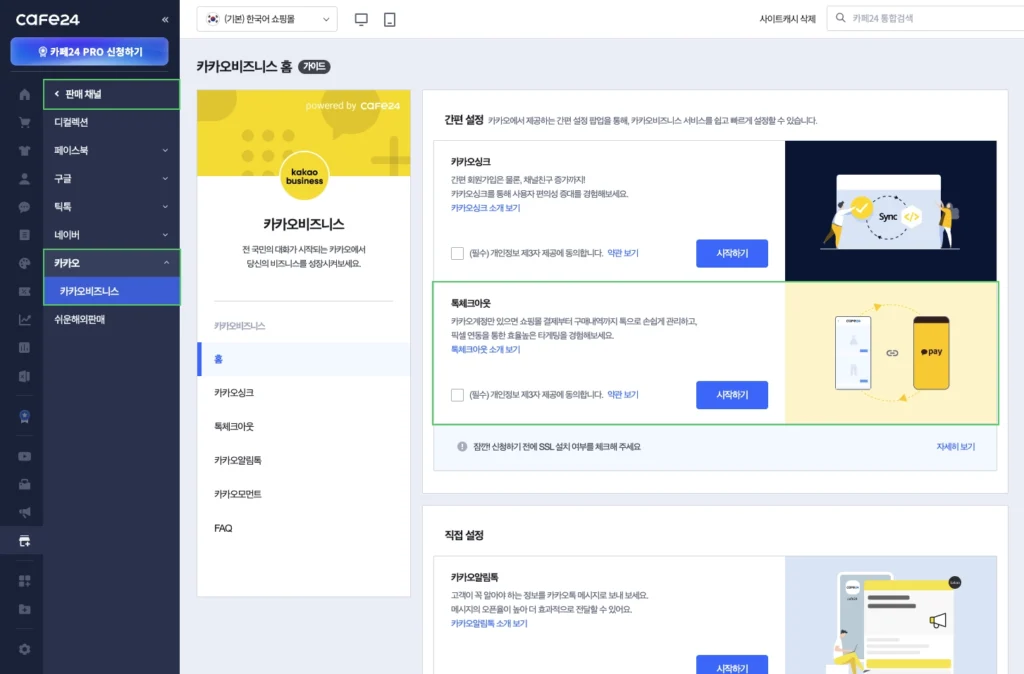
Task: Click the home icon in left sidebar
Action: coord(24,94)
